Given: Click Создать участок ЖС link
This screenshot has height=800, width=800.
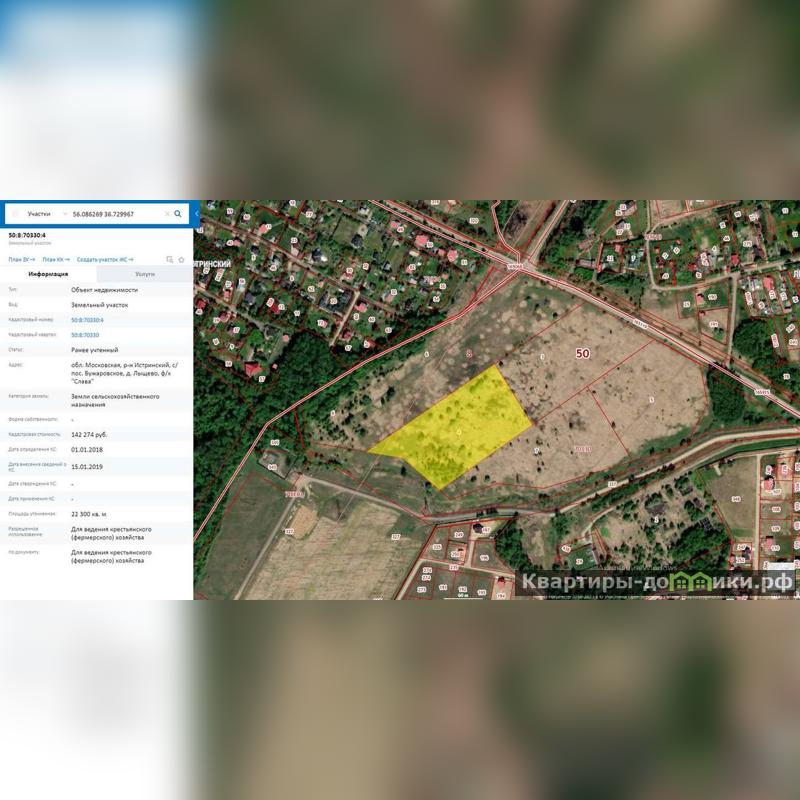Looking at the screenshot, I should point(104,259).
